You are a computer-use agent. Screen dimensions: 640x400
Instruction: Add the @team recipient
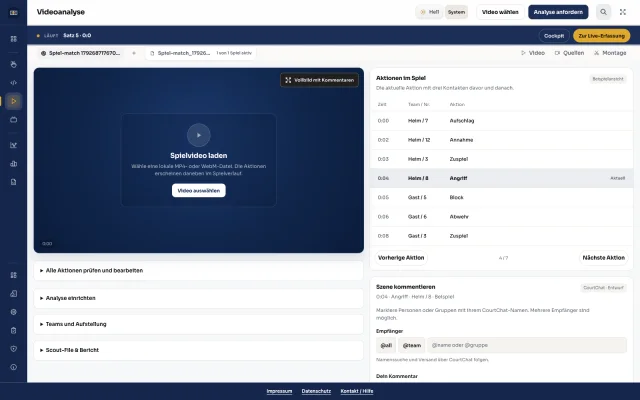tap(411, 345)
